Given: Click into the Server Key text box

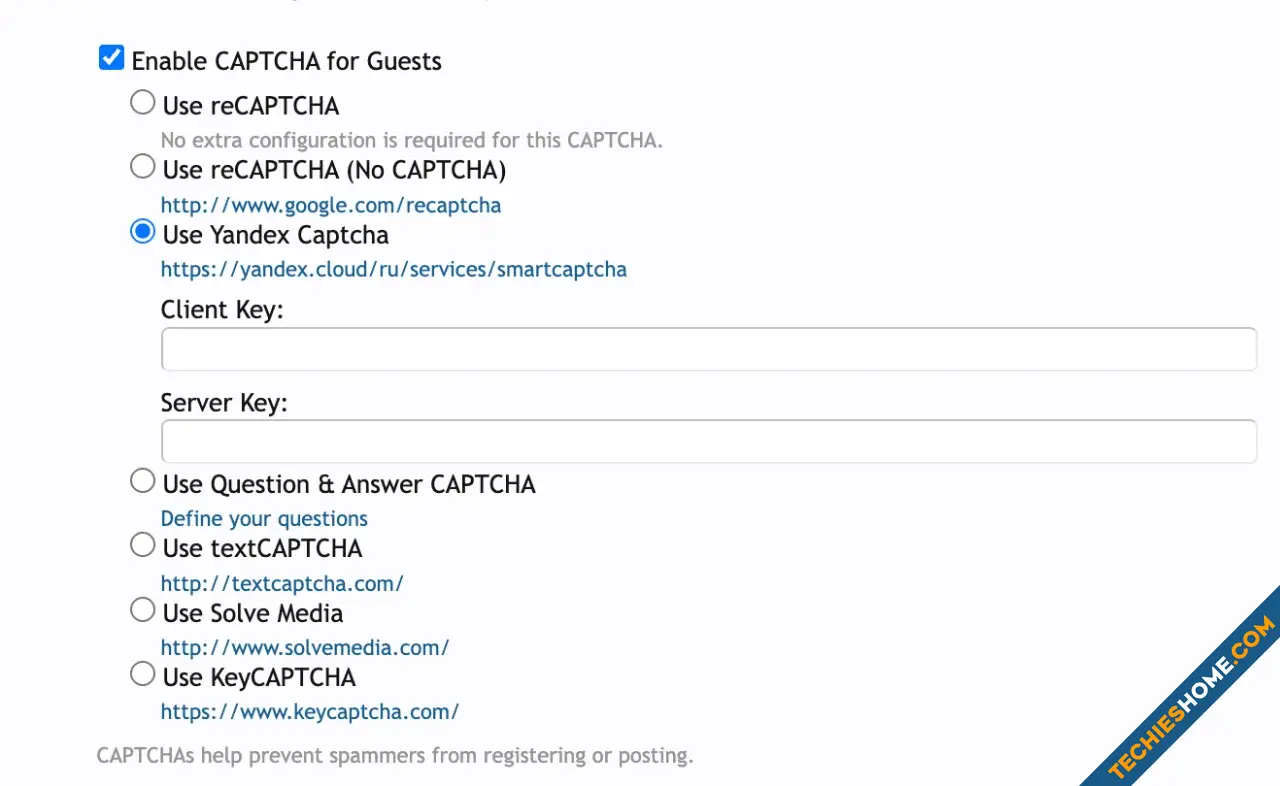Looking at the screenshot, I should pyautogui.click(x=708, y=441).
